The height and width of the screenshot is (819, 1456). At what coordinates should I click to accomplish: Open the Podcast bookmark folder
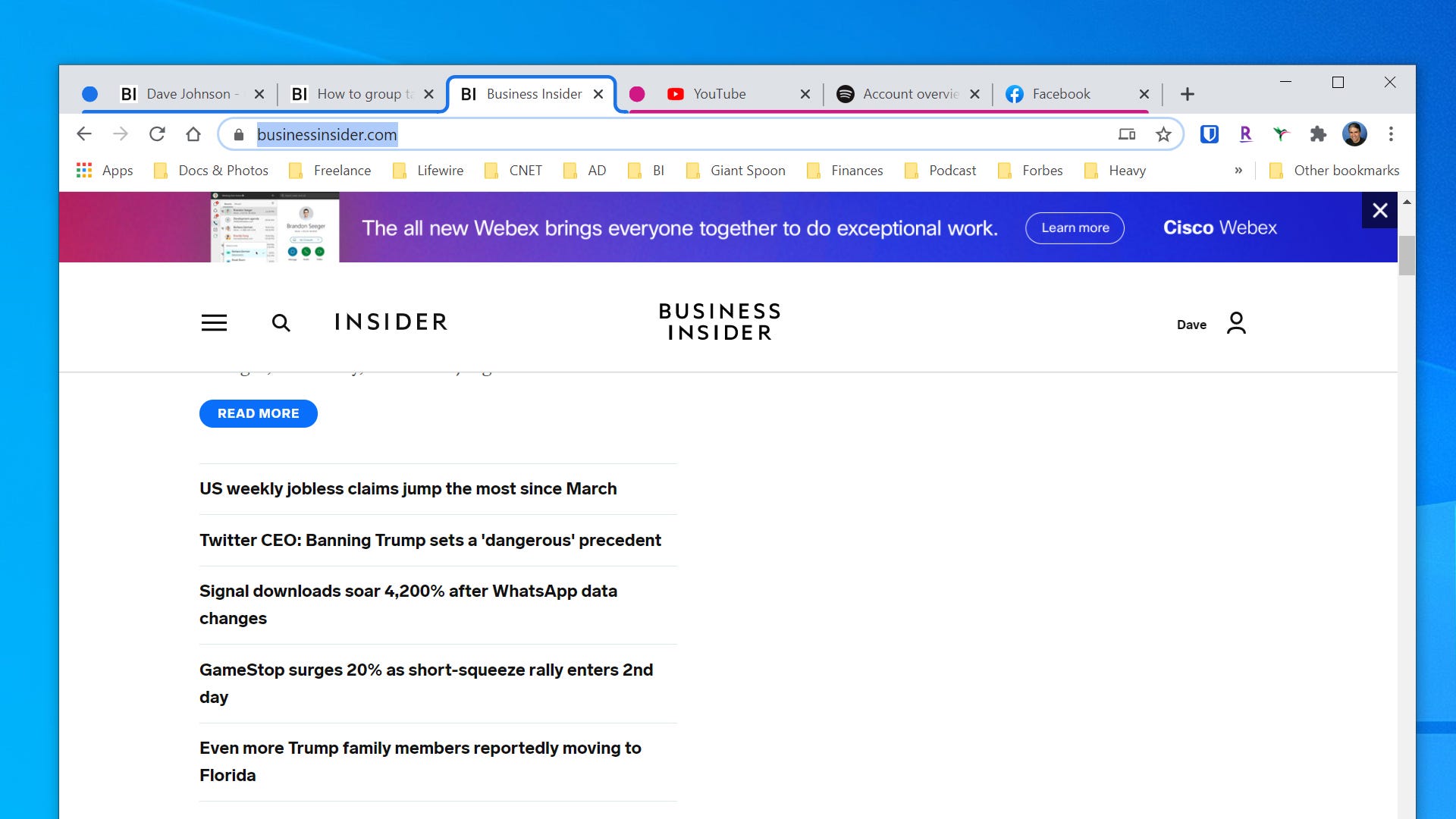(x=940, y=171)
